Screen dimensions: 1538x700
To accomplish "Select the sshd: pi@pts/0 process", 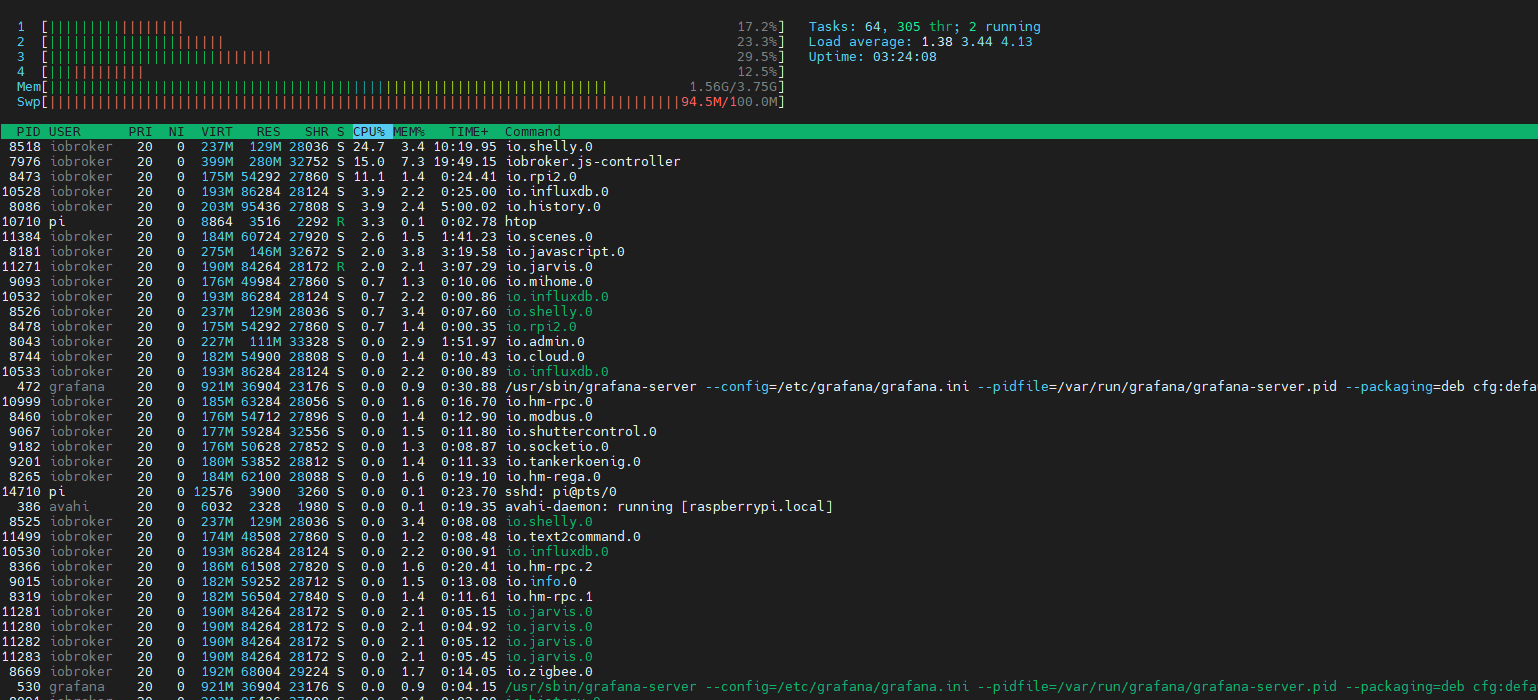I will tap(560, 492).
